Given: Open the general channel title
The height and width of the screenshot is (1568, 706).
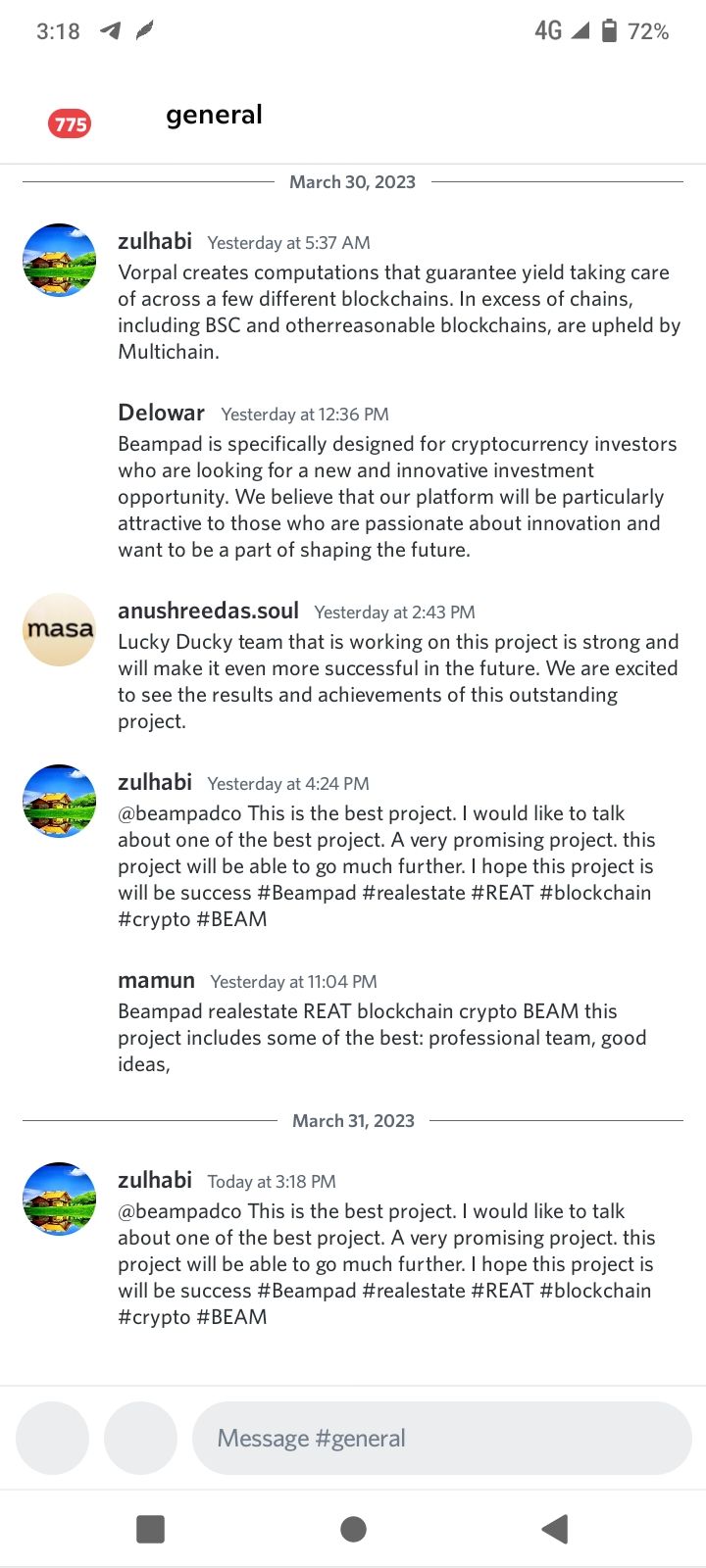Looking at the screenshot, I should coord(214,115).
